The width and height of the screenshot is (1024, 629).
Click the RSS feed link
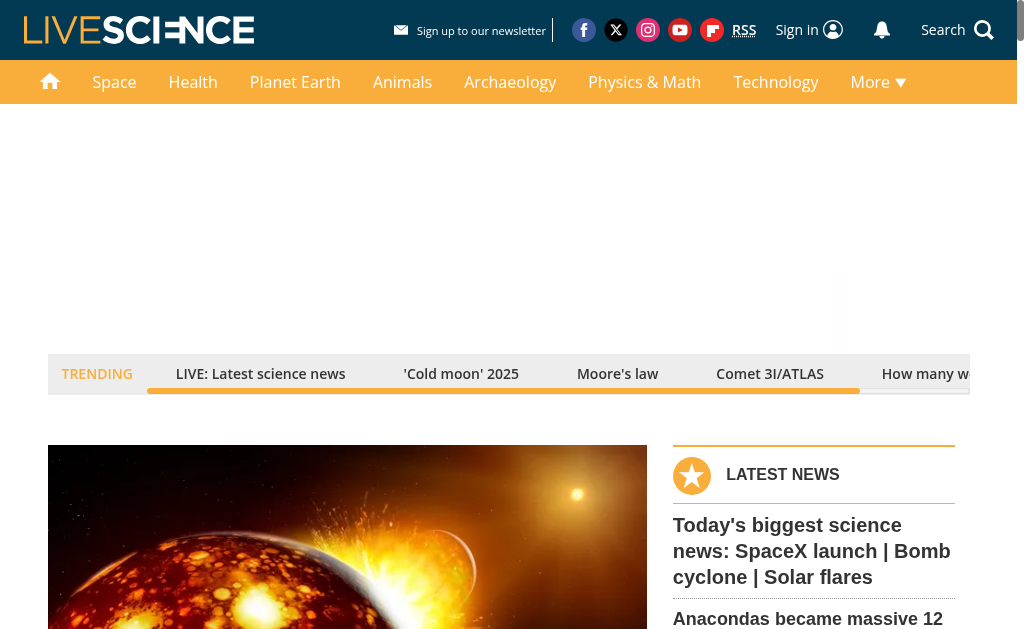744,30
